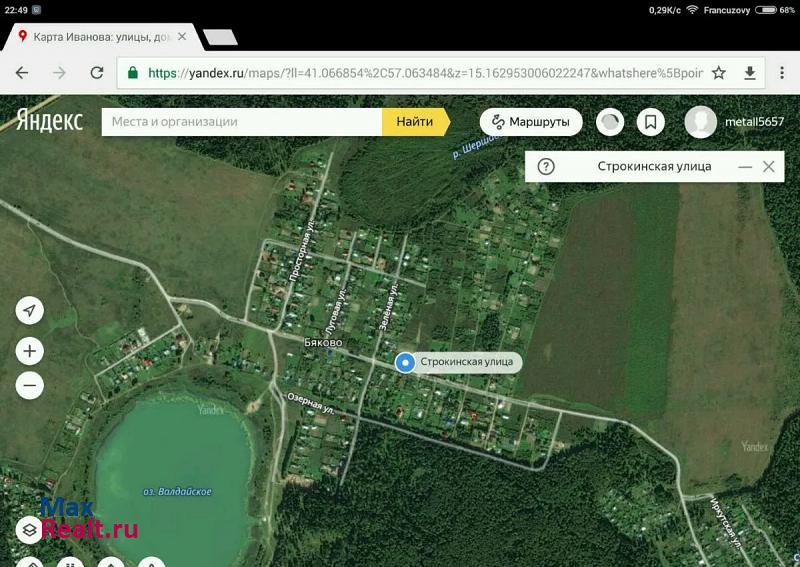Open saved bookmarks in Yandex Maps
The width and height of the screenshot is (800, 567).
[650, 122]
